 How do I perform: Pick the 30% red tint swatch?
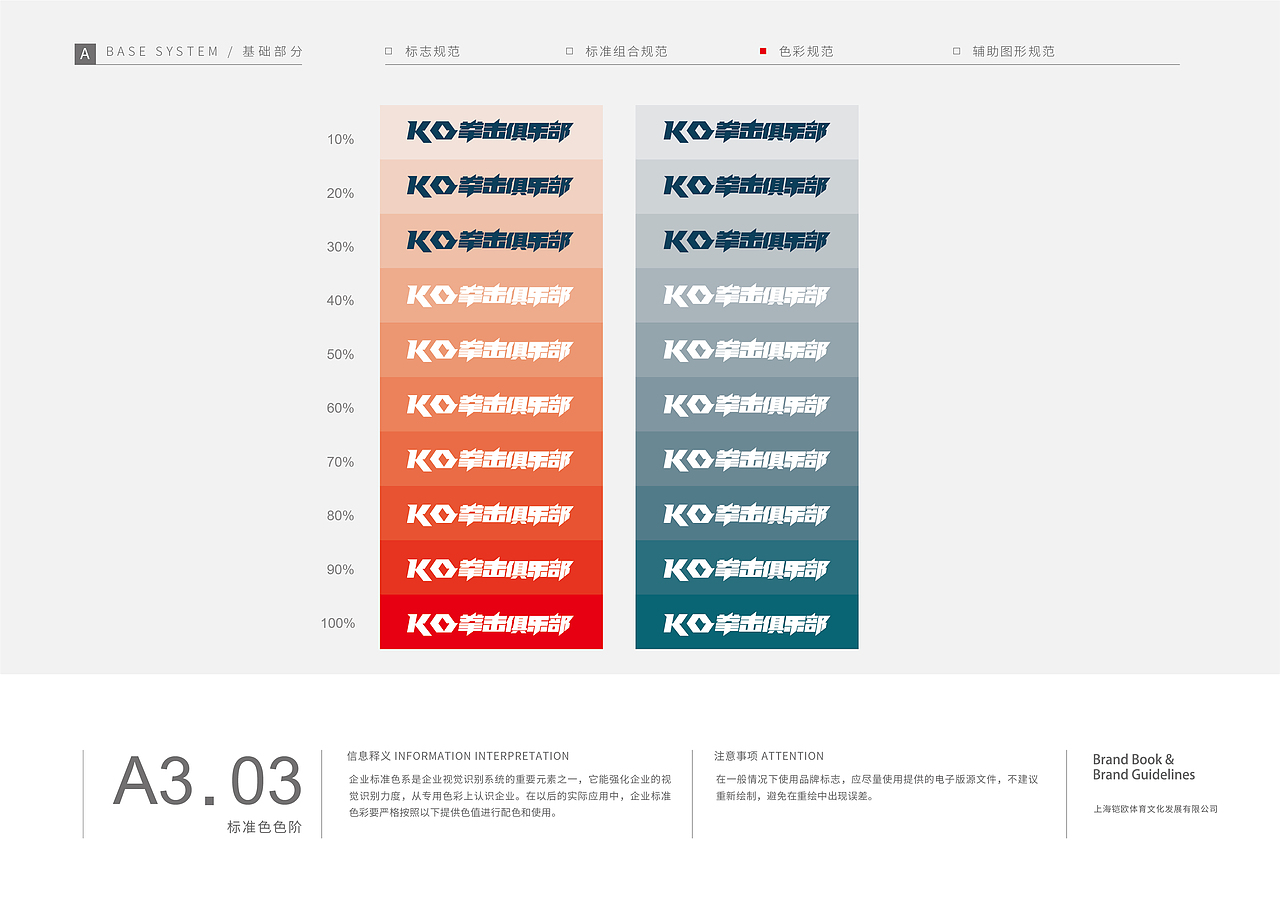tap(491, 241)
